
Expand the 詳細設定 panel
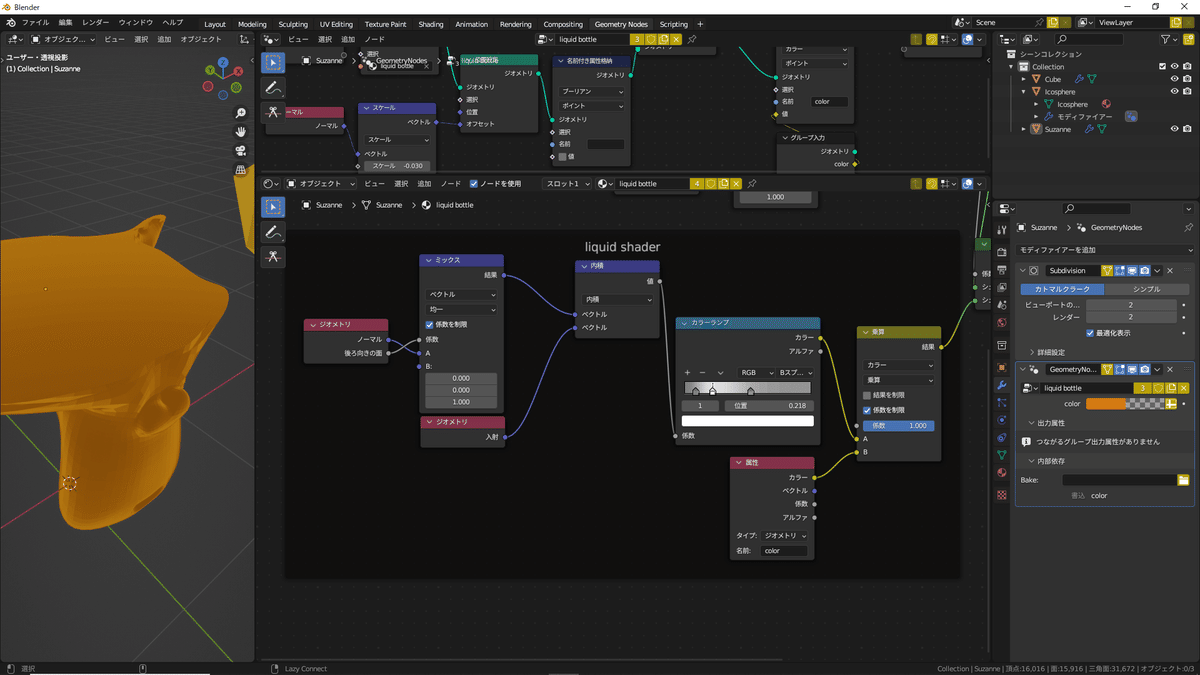coord(1050,353)
